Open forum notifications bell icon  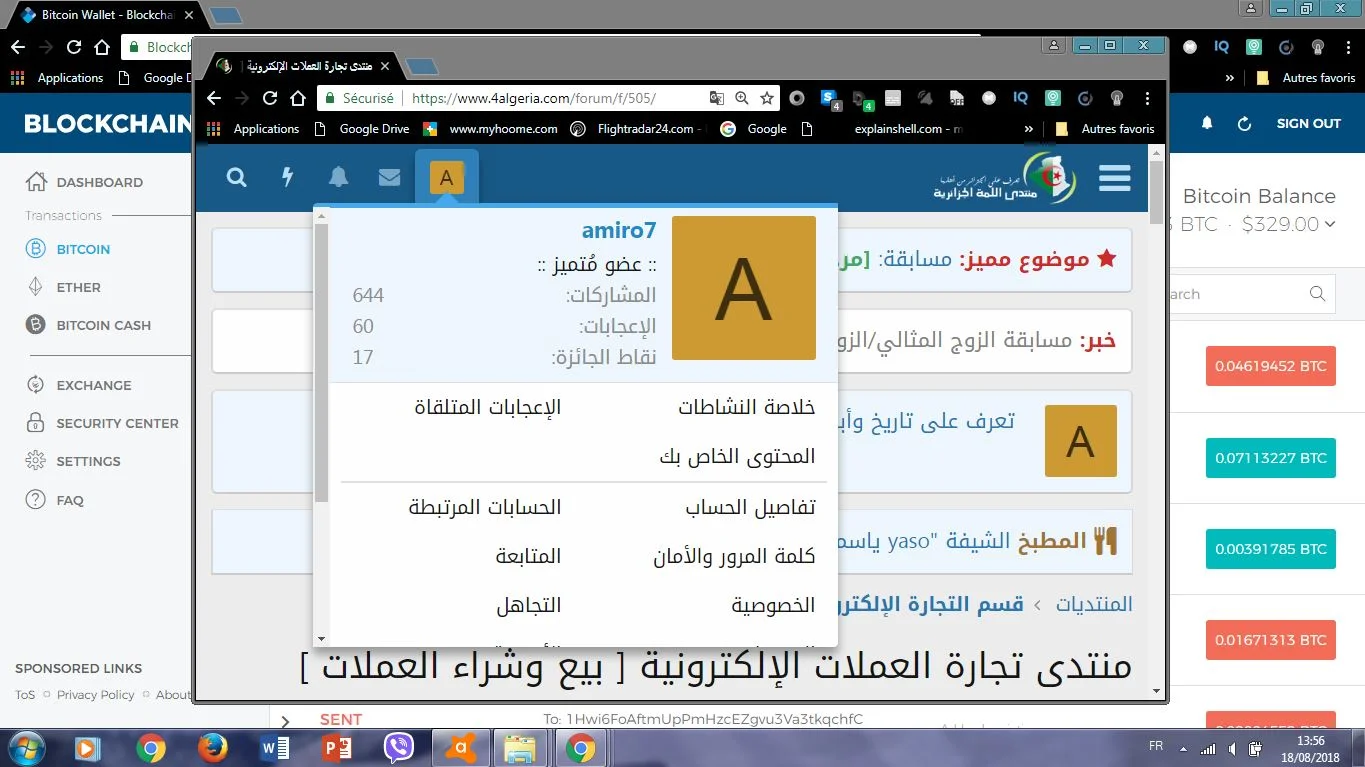pyautogui.click(x=339, y=178)
